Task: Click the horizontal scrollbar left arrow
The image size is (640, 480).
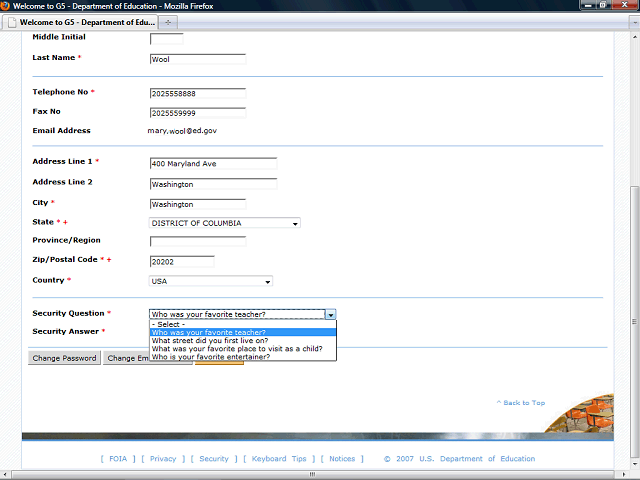Action: 5,474
